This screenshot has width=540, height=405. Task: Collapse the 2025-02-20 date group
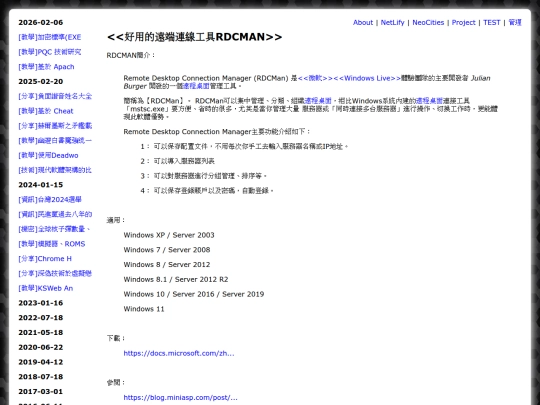click(x=41, y=82)
